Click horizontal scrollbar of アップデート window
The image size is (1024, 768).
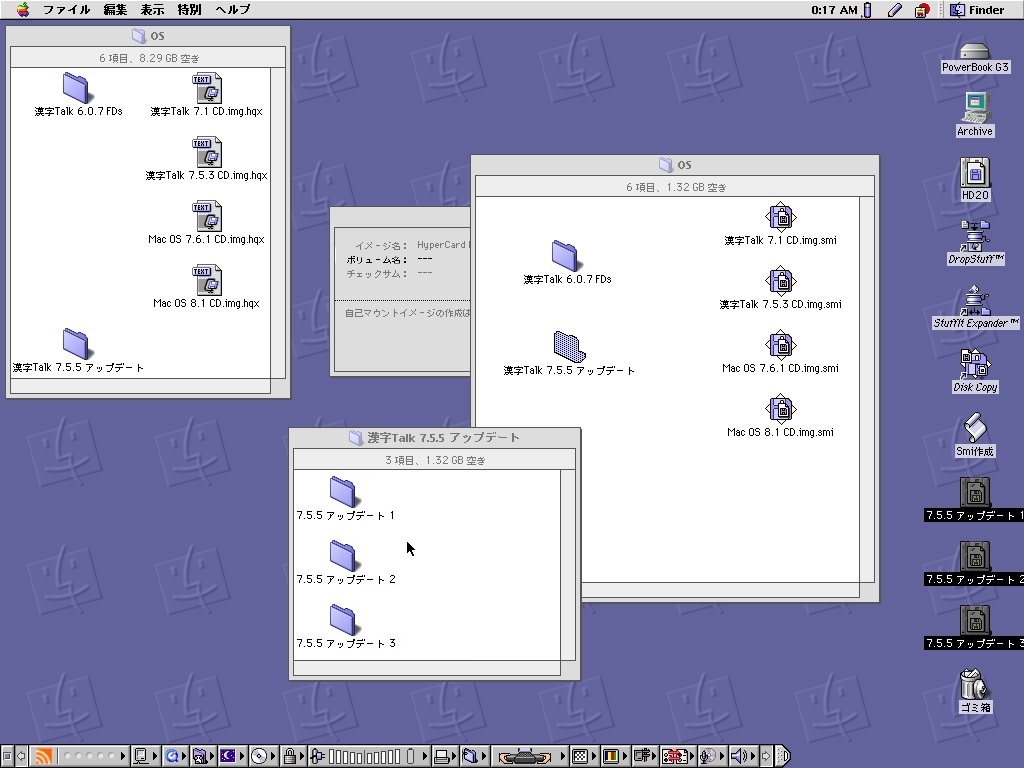click(x=427, y=668)
